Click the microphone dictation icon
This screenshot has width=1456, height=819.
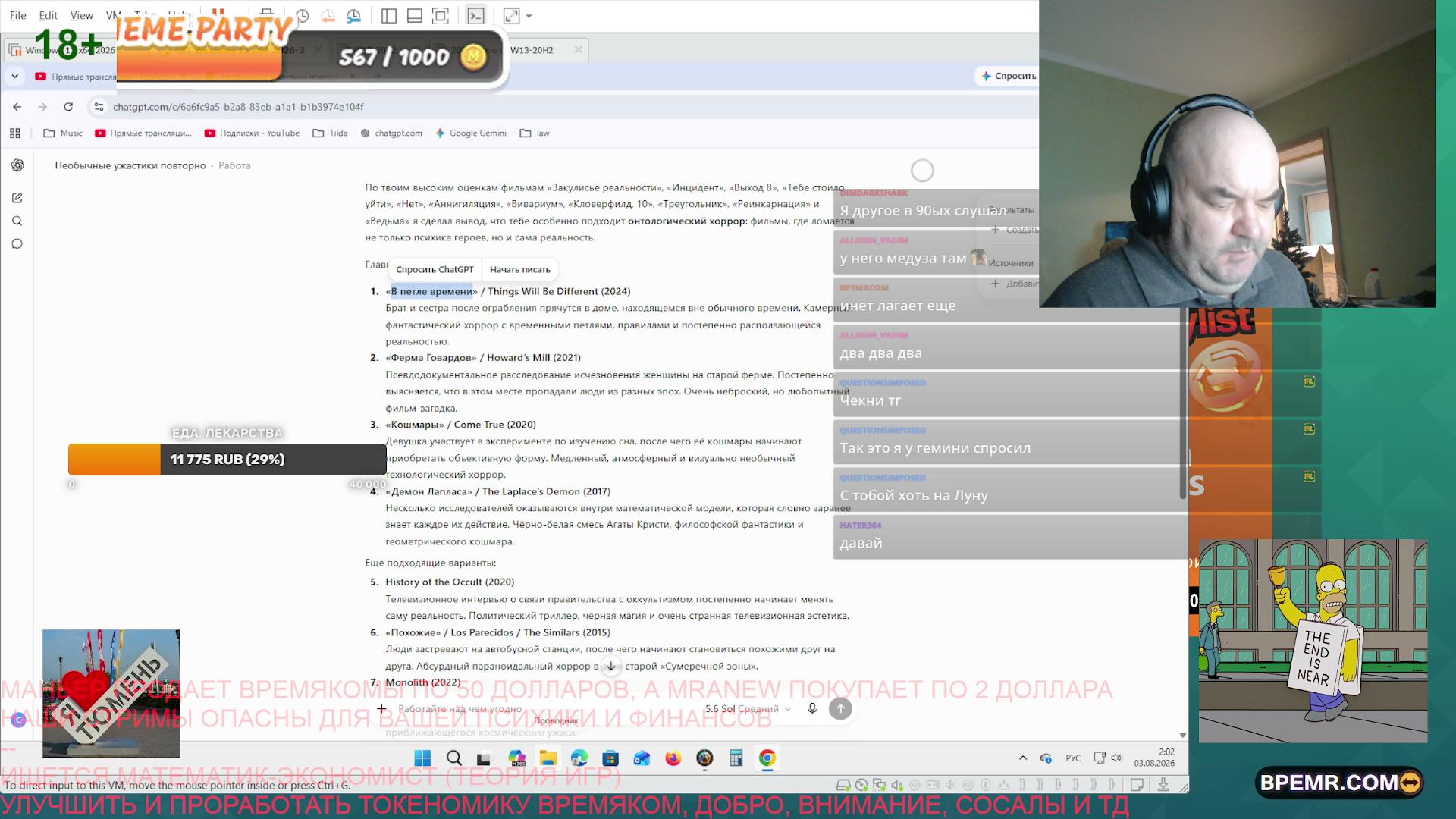click(812, 708)
